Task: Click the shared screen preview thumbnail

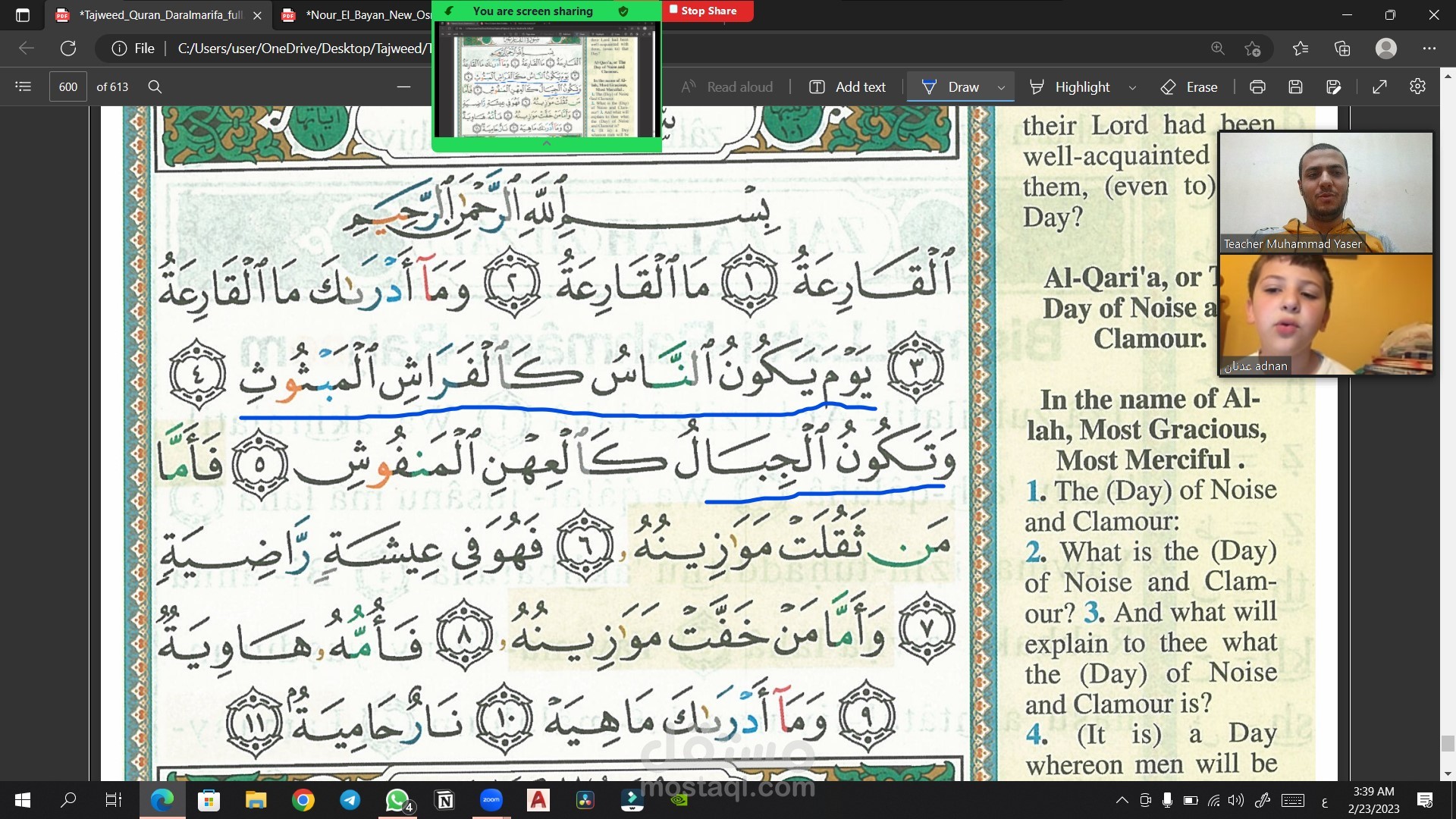Action: (547, 80)
